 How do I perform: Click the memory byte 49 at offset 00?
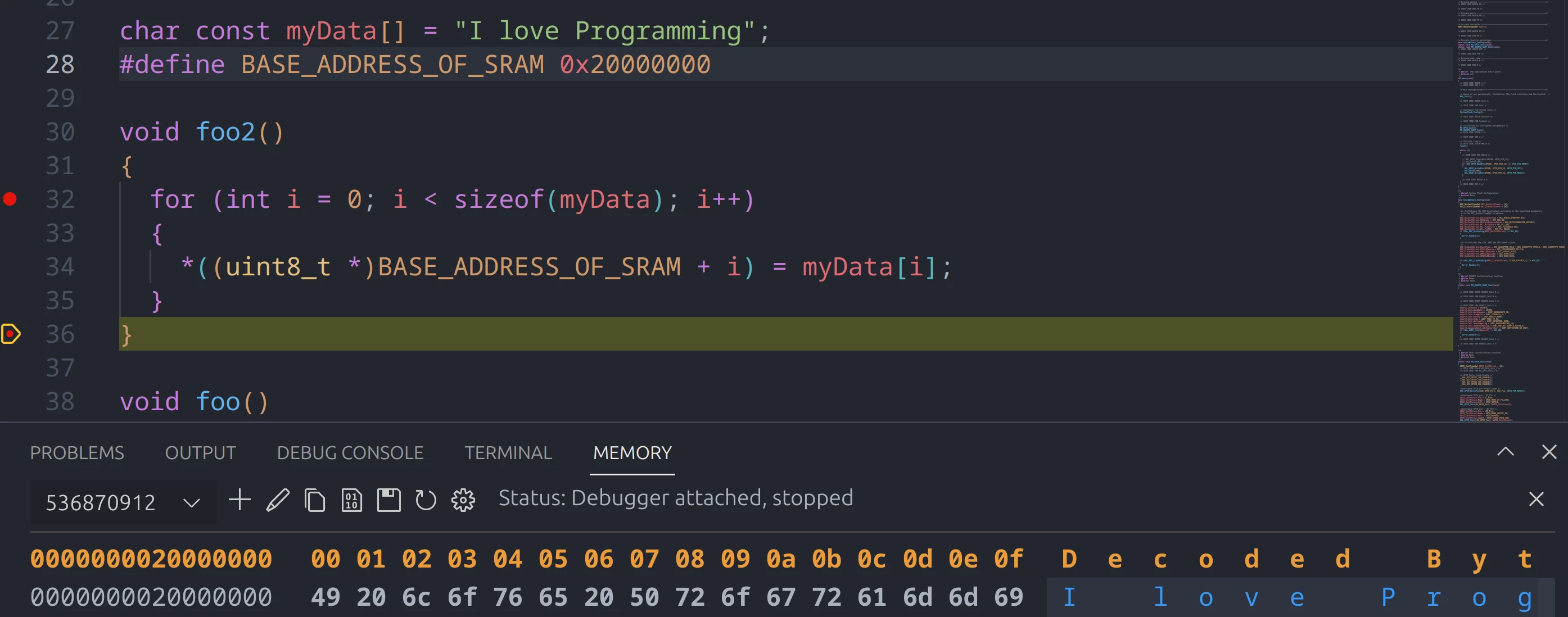(x=326, y=597)
